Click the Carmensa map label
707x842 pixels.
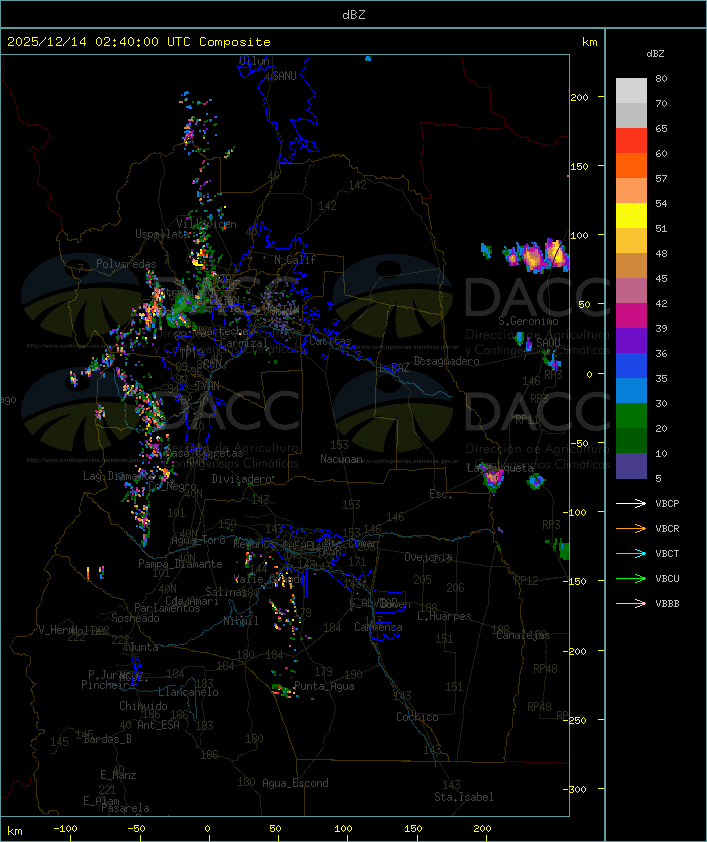pos(378,627)
